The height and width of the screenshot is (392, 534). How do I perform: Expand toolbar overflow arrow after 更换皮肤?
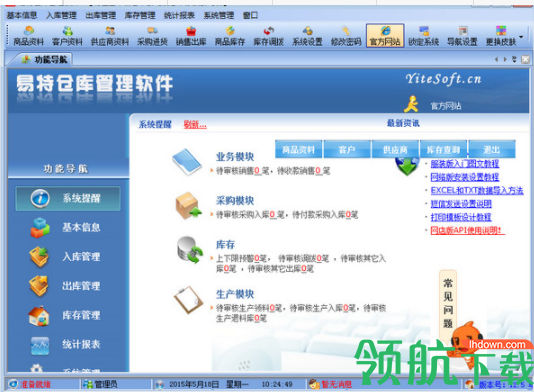pos(521,36)
